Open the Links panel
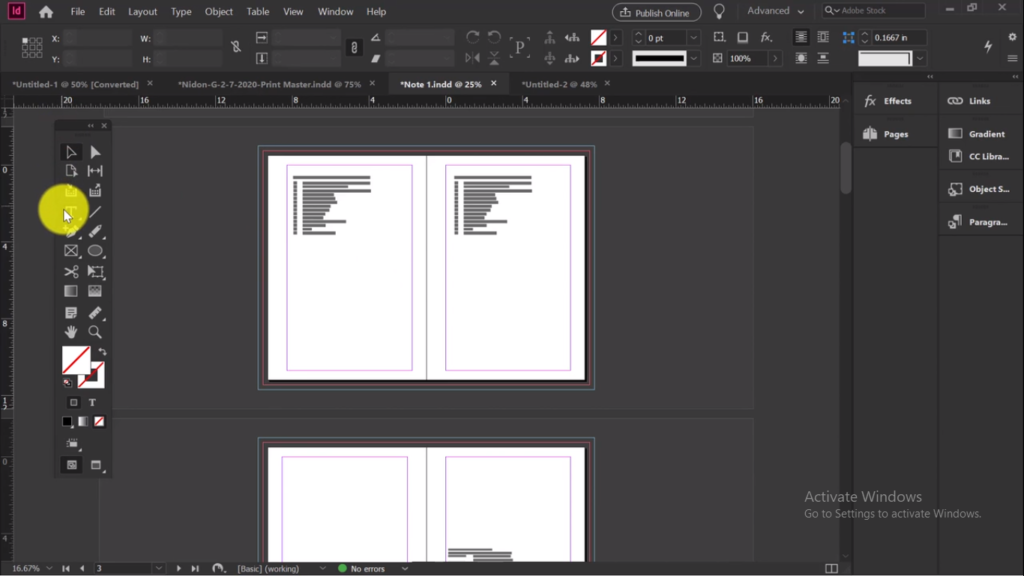1024x576 pixels. point(969,101)
